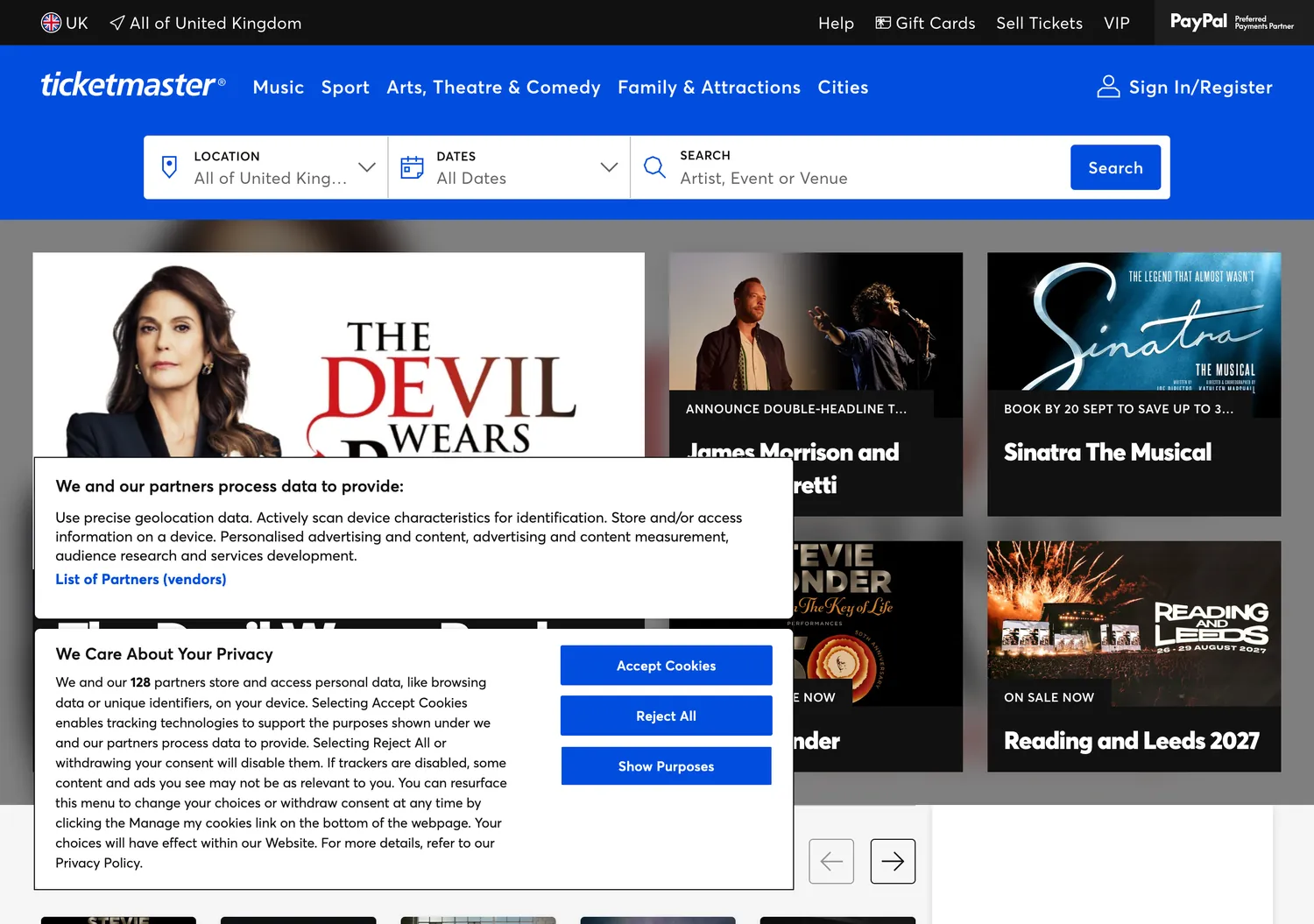Click the Gift Cards icon
The height and width of the screenshot is (924, 1314).
[883, 23]
